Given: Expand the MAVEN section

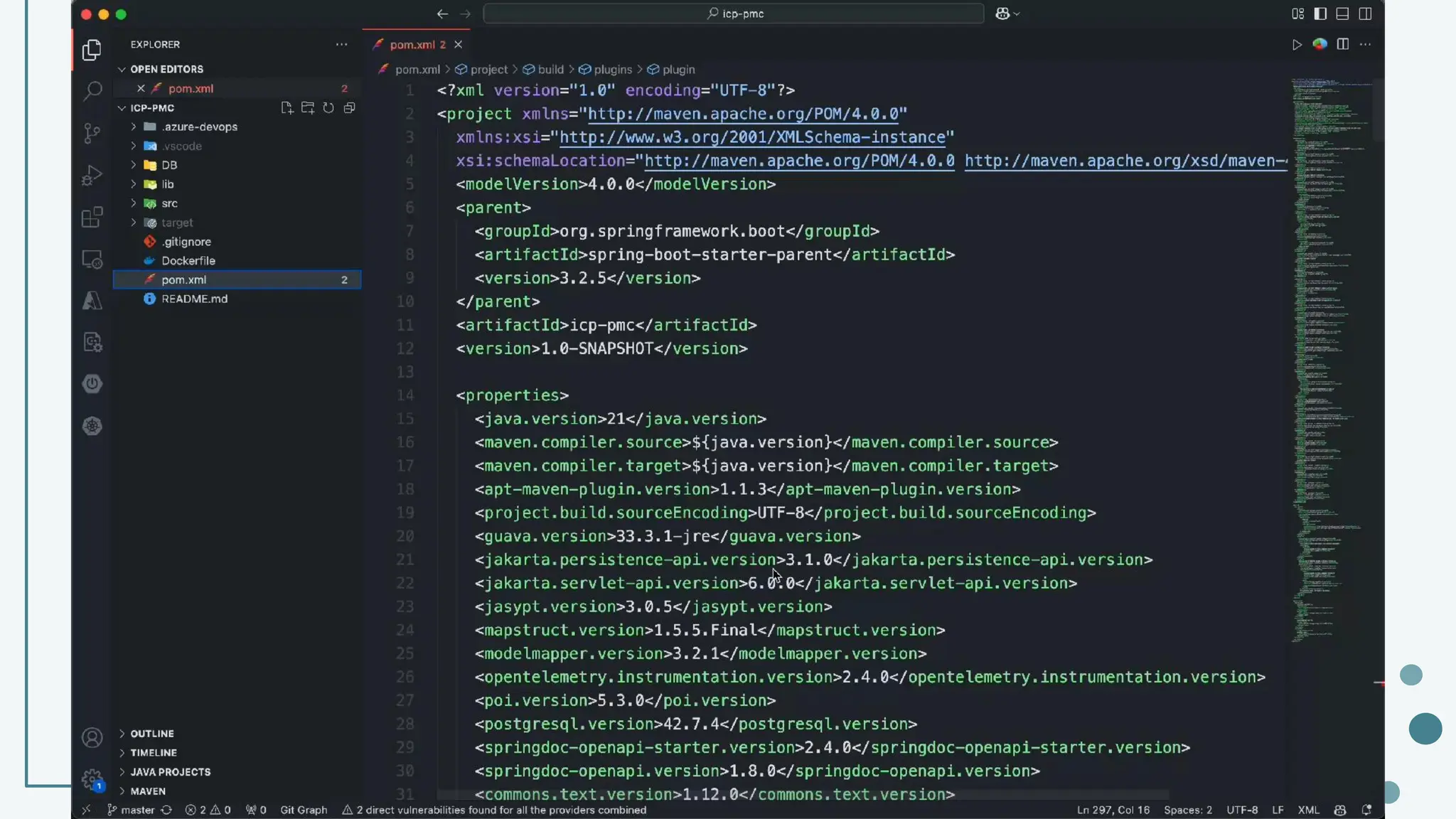Looking at the screenshot, I should click(x=148, y=791).
